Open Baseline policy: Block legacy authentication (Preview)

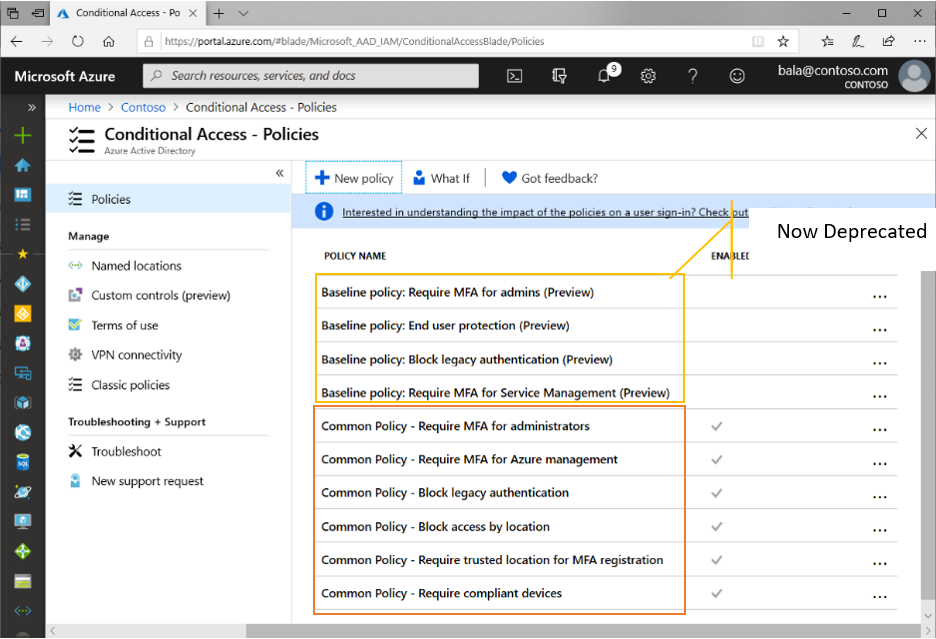(x=467, y=360)
